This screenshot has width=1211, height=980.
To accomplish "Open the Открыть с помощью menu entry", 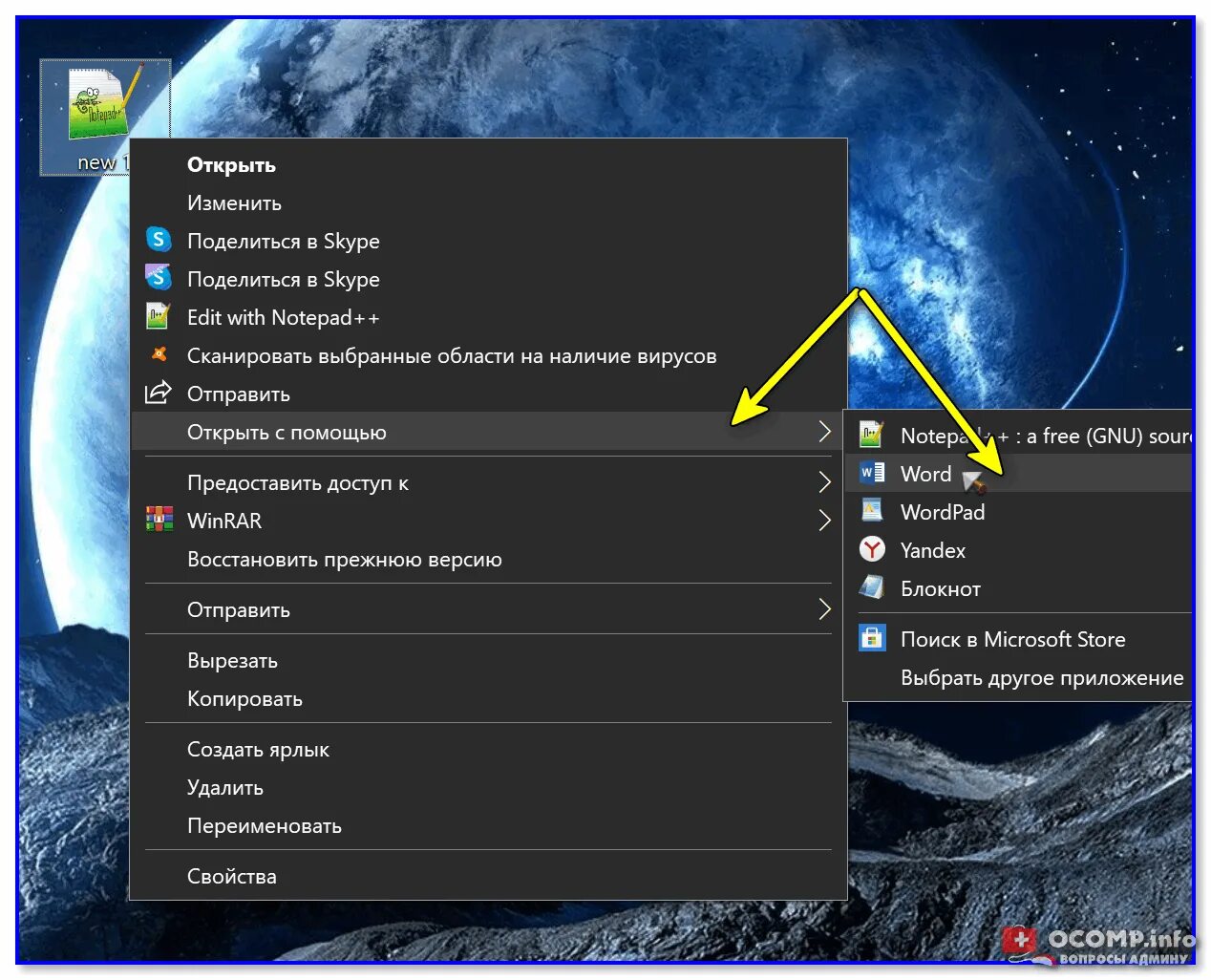I will (488, 432).
